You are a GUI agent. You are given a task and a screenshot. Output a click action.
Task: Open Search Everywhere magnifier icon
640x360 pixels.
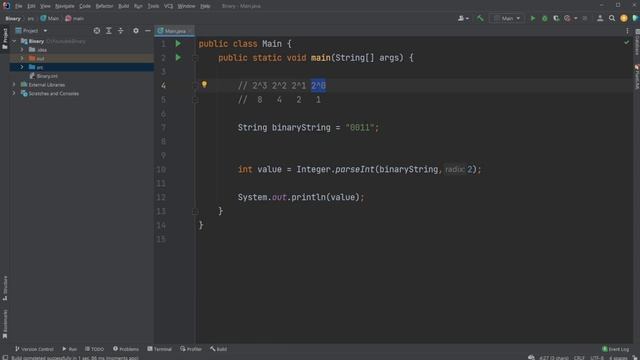612,18
